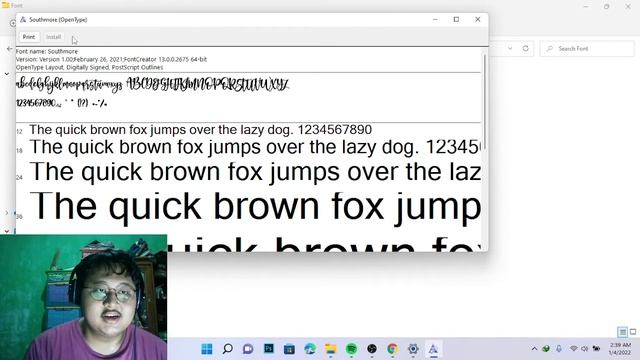
Task: Open Spotify from the taskbar
Action: click(x=351, y=349)
